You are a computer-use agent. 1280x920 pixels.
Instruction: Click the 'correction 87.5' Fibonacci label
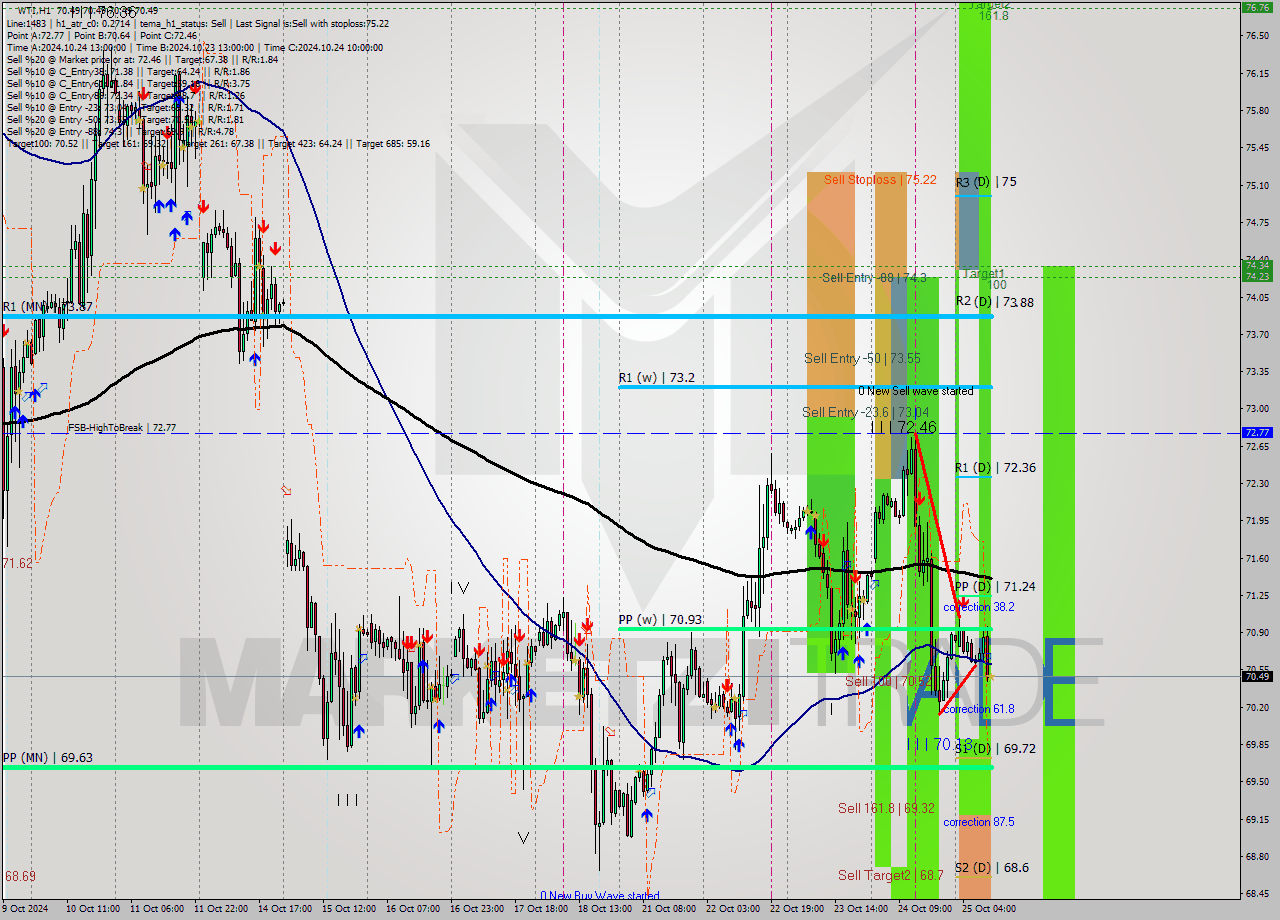(x=979, y=822)
